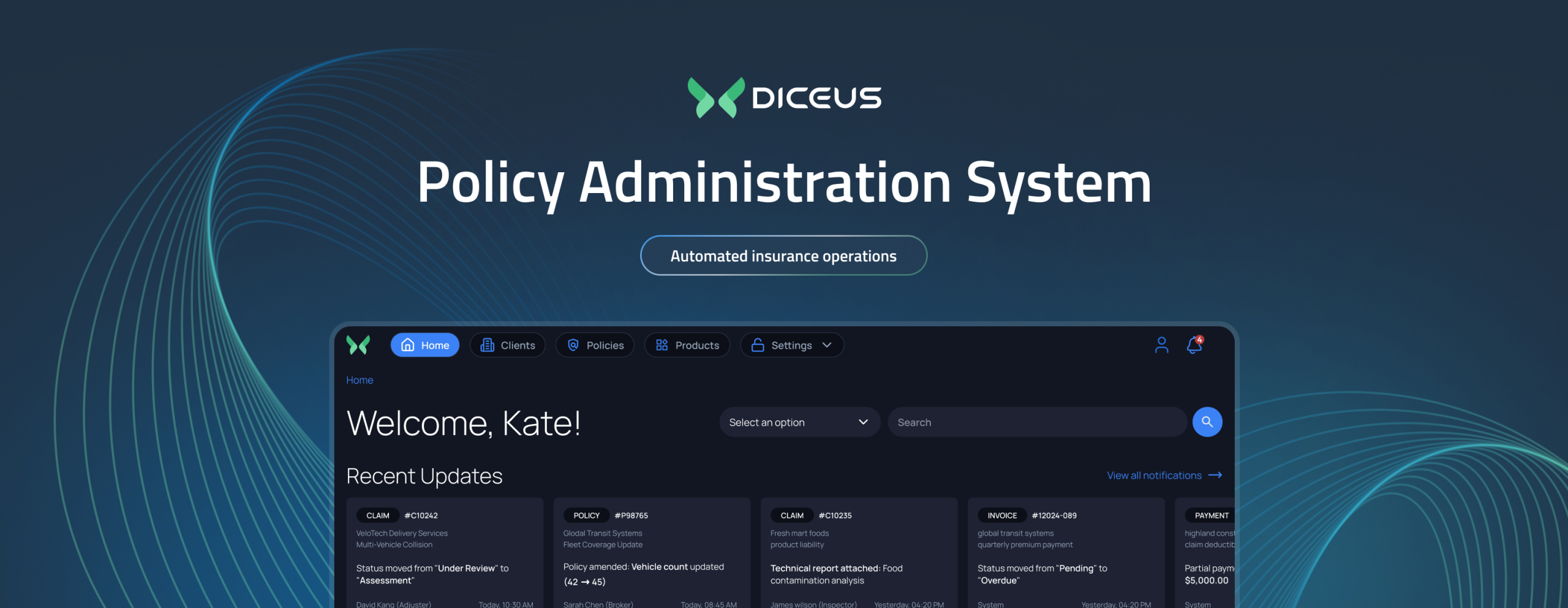Focus the Search input field
Screen dimensions: 1568x608
[1037, 422]
